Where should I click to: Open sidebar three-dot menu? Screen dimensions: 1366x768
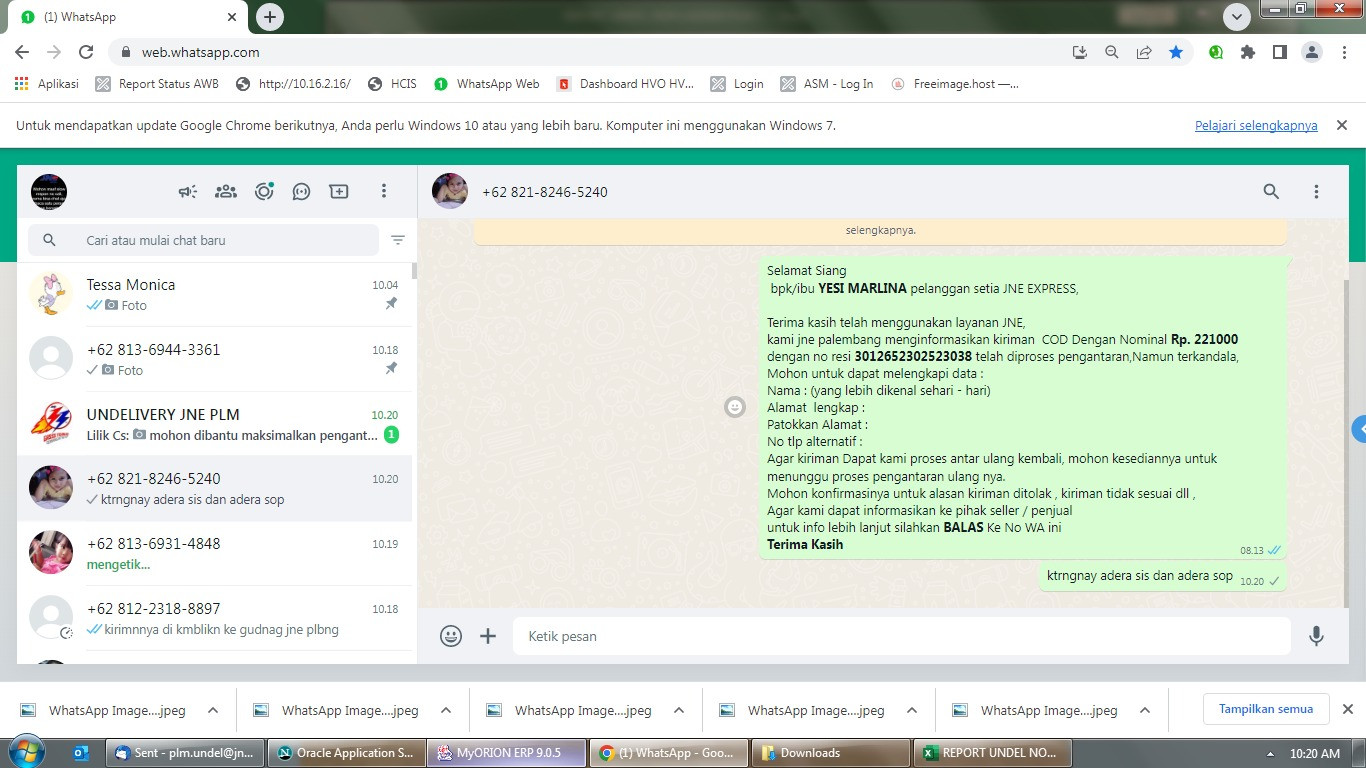coord(384,191)
